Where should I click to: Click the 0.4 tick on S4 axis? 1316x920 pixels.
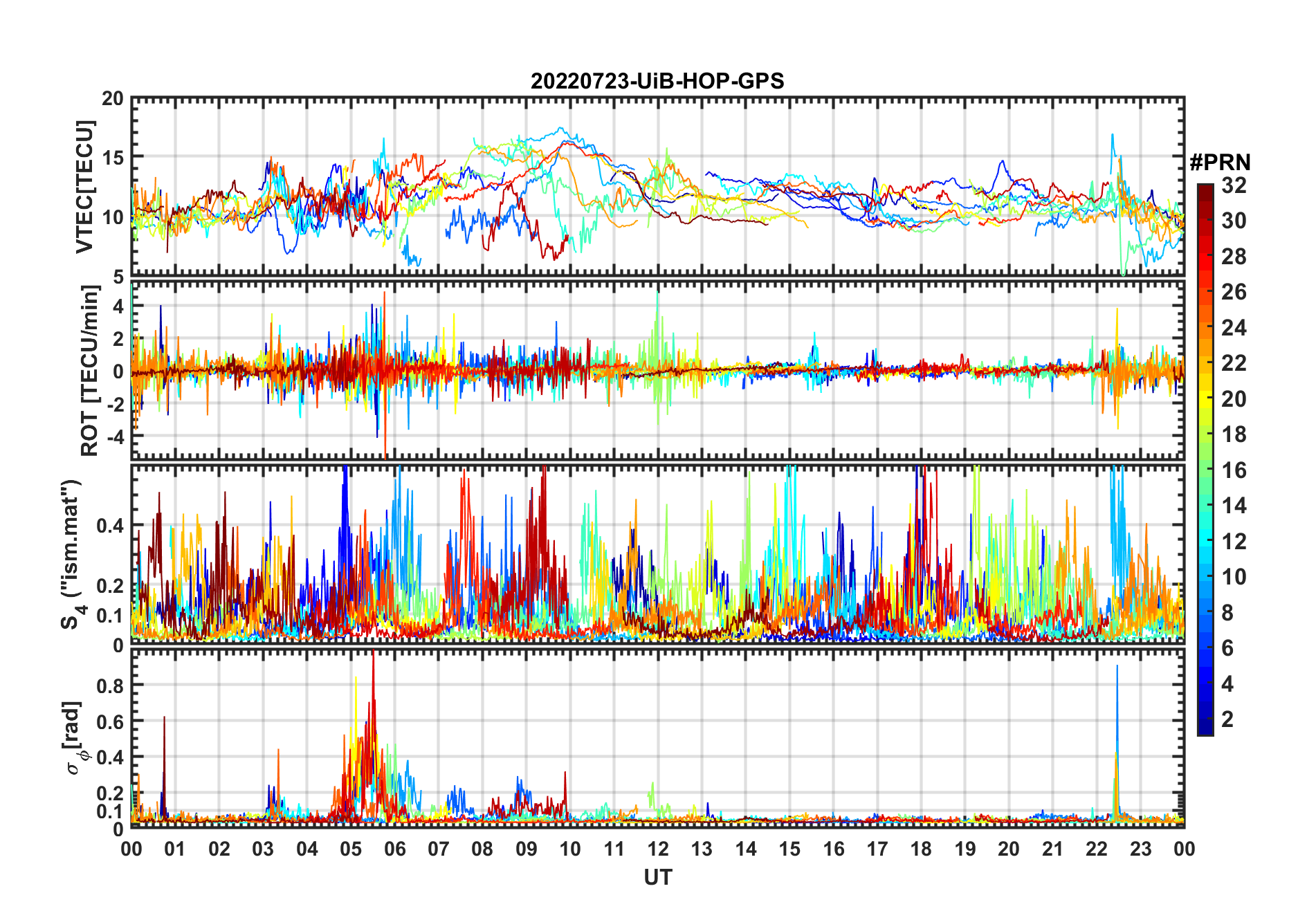click(x=110, y=526)
